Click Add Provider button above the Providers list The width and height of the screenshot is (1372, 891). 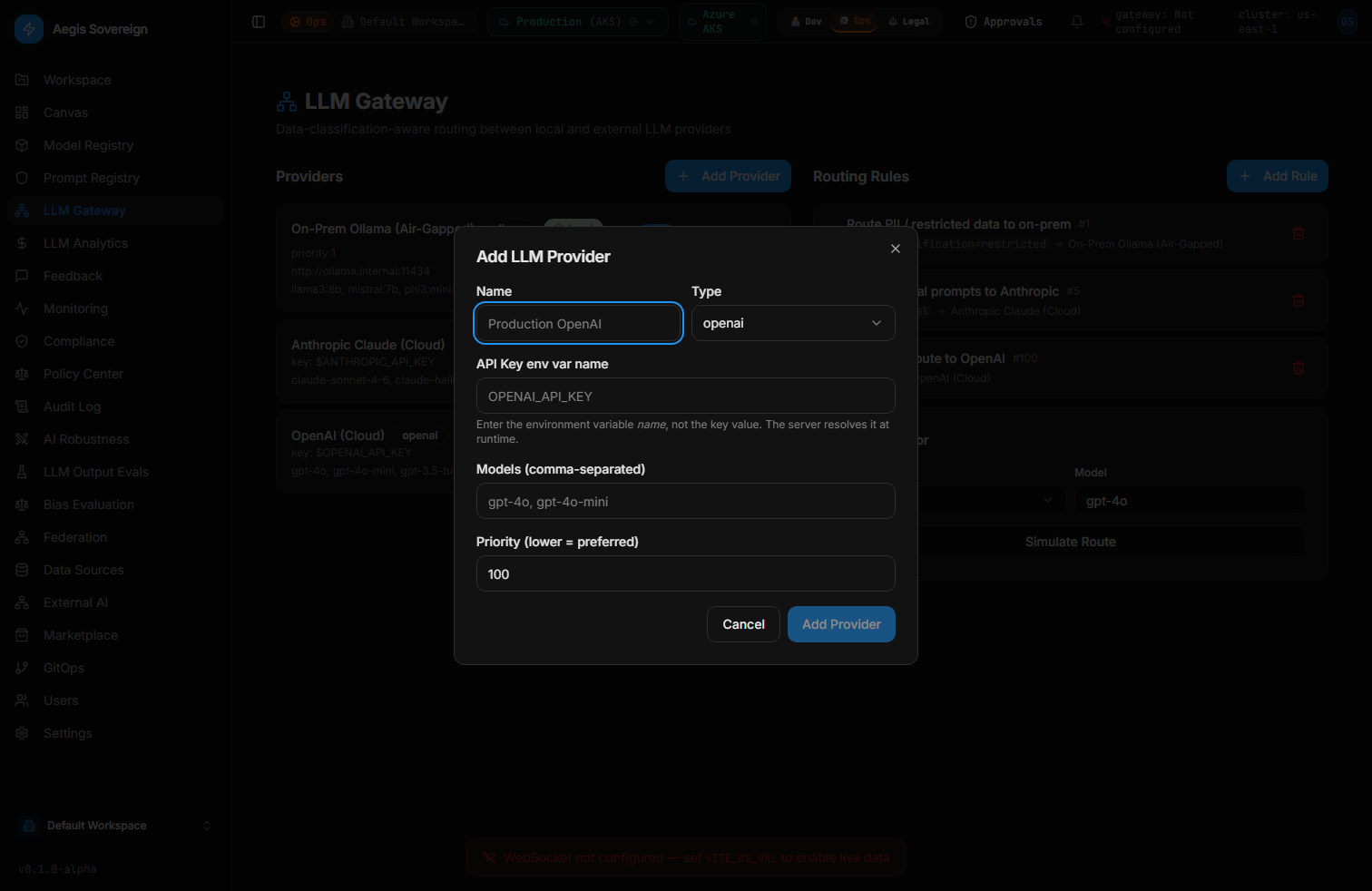pyautogui.click(x=728, y=176)
